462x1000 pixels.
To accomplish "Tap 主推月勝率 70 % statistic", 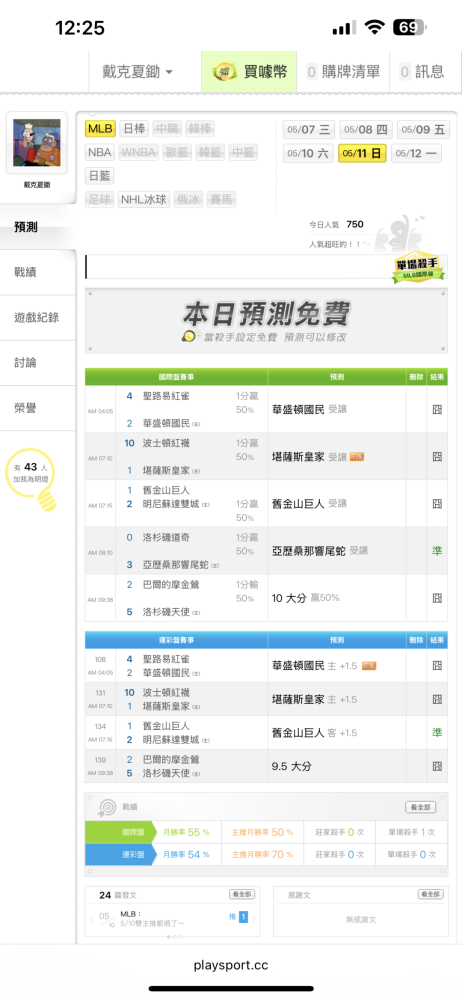I will 263,854.
